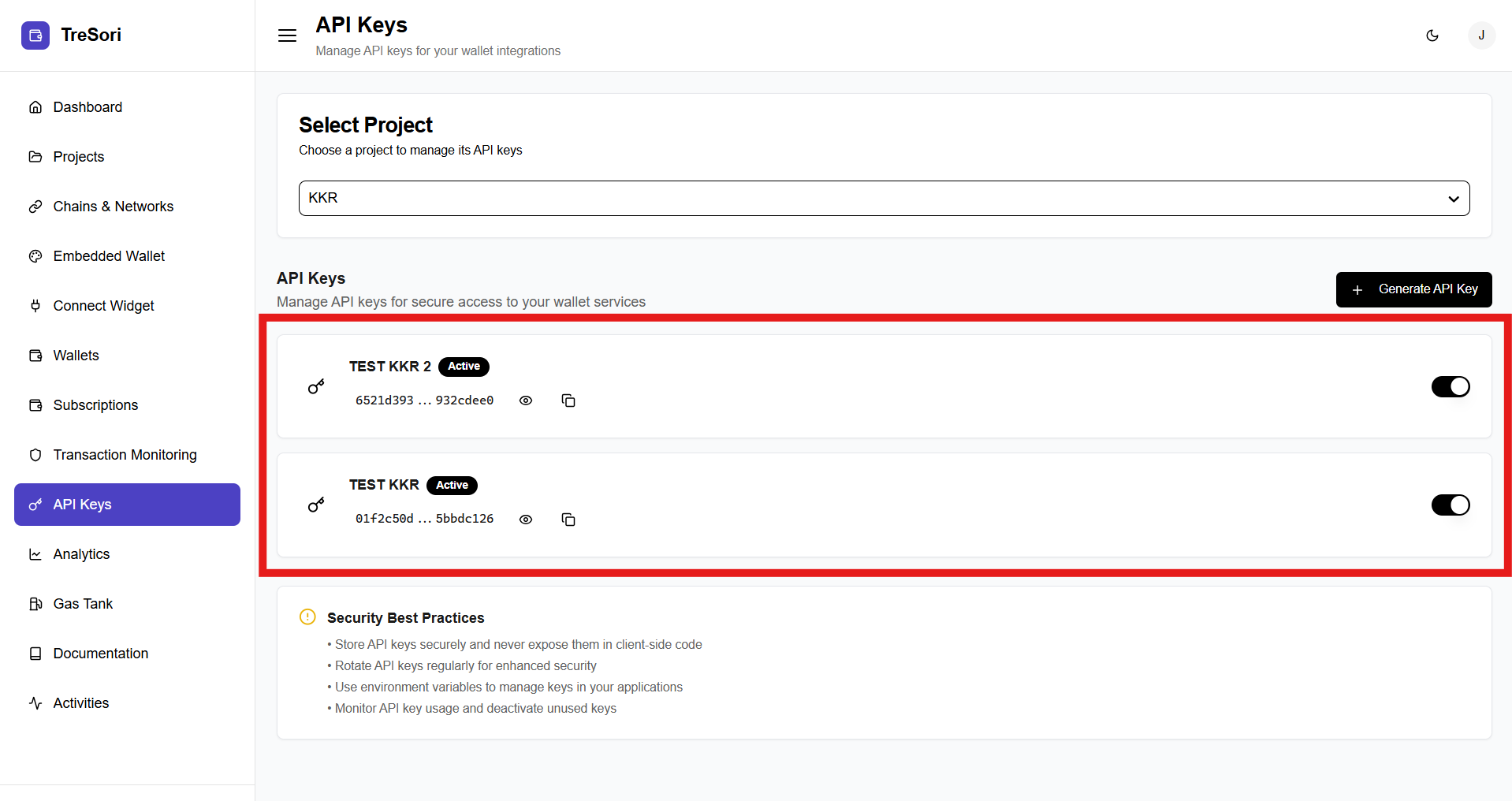Reveal the TEST KKR 2 key value
Screen dimensions: 1512x801
526,400
